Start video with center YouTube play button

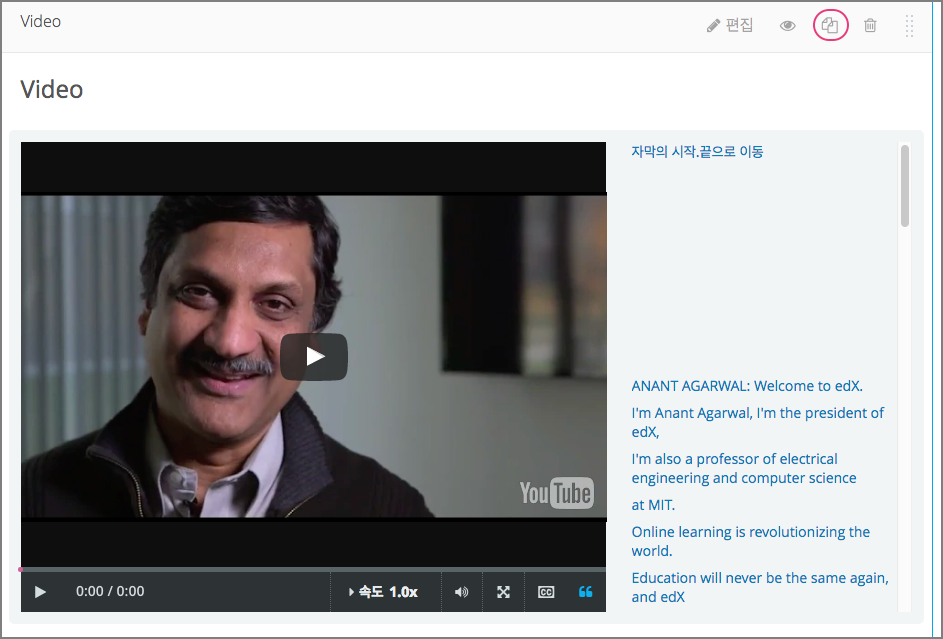pyautogui.click(x=314, y=356)
